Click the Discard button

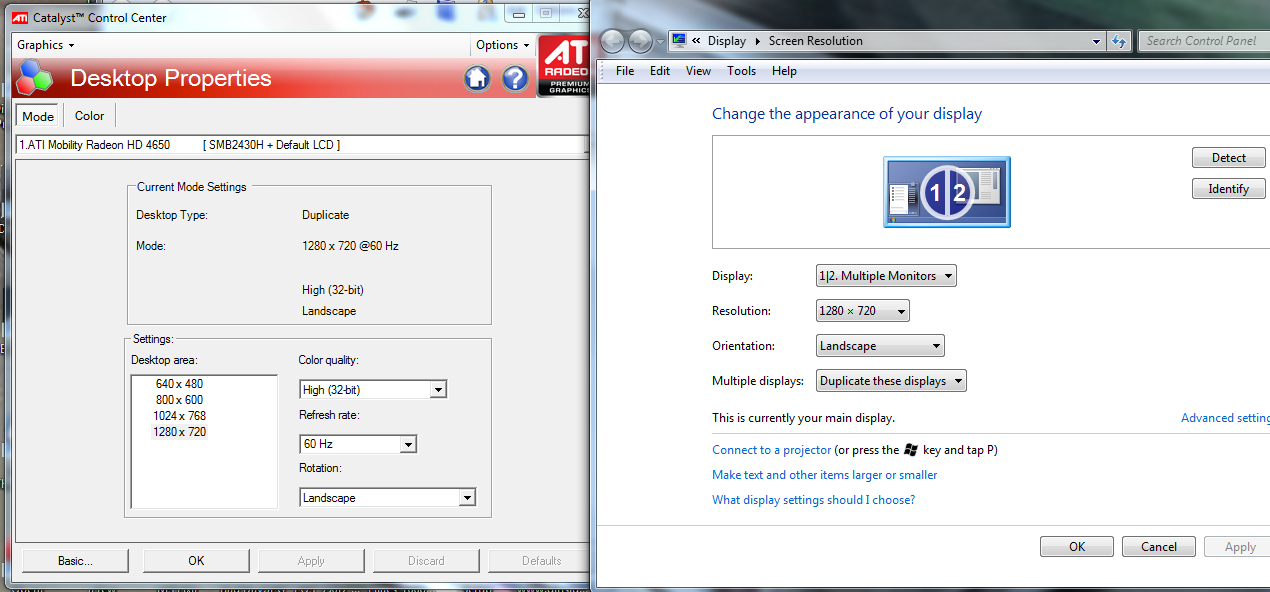coord(426,561)
